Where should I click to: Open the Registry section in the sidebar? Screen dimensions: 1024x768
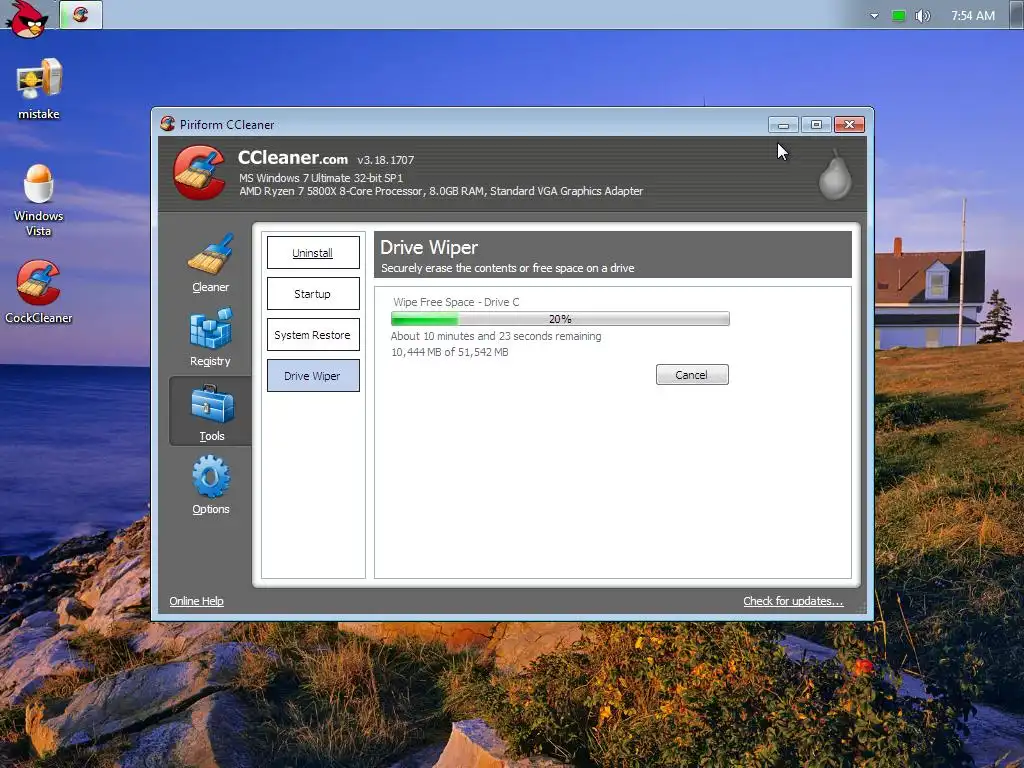tap(210, 338)
